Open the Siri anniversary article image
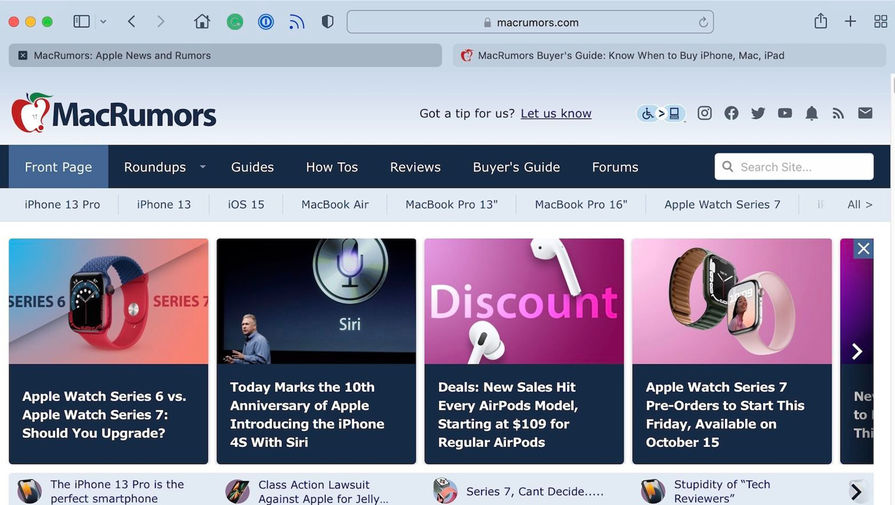The width and height of the screenshot is (895, 505). coord(316,301)
